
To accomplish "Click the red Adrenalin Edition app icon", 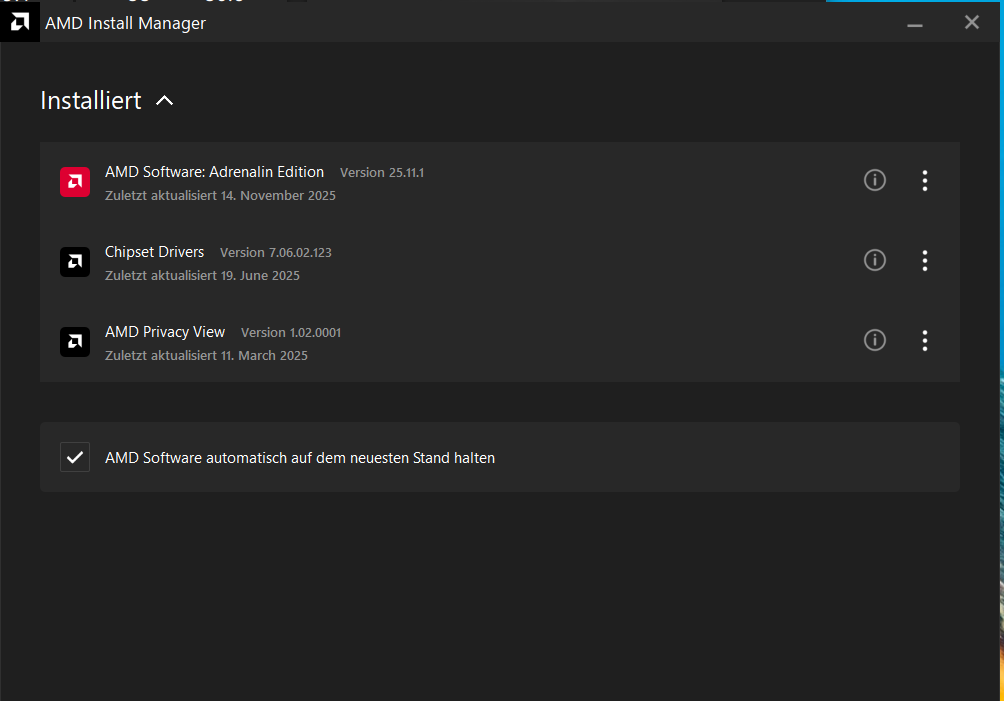I will 75,182.
